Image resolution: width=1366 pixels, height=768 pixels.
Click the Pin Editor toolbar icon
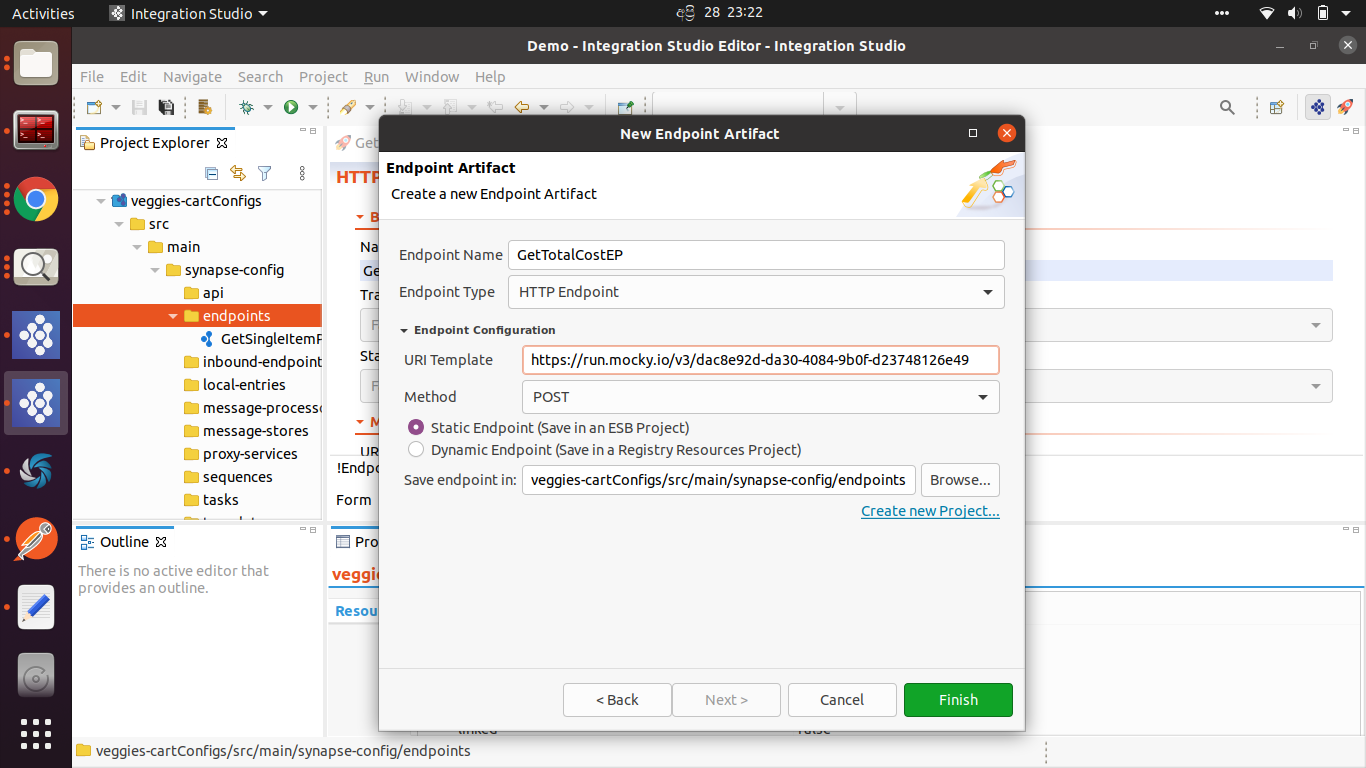pyautogui.click(x=625, y=107)
